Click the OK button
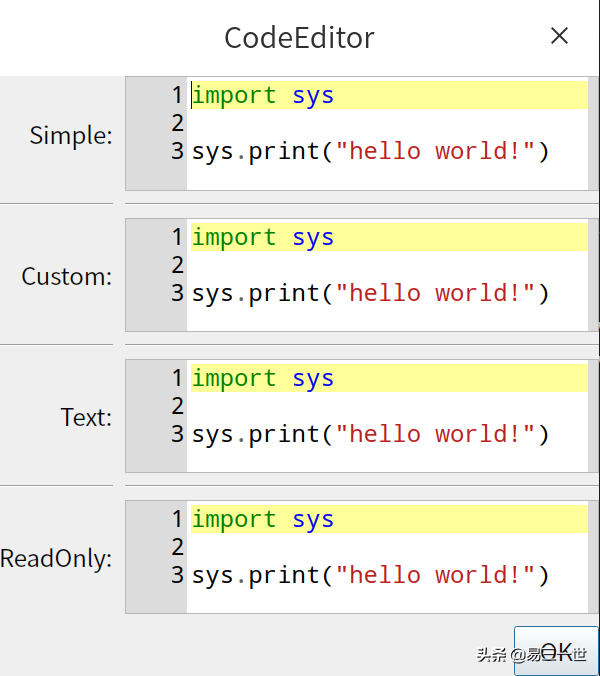This screenshot has height=676, width=600. pyautogui.click(x=555, y=651)
